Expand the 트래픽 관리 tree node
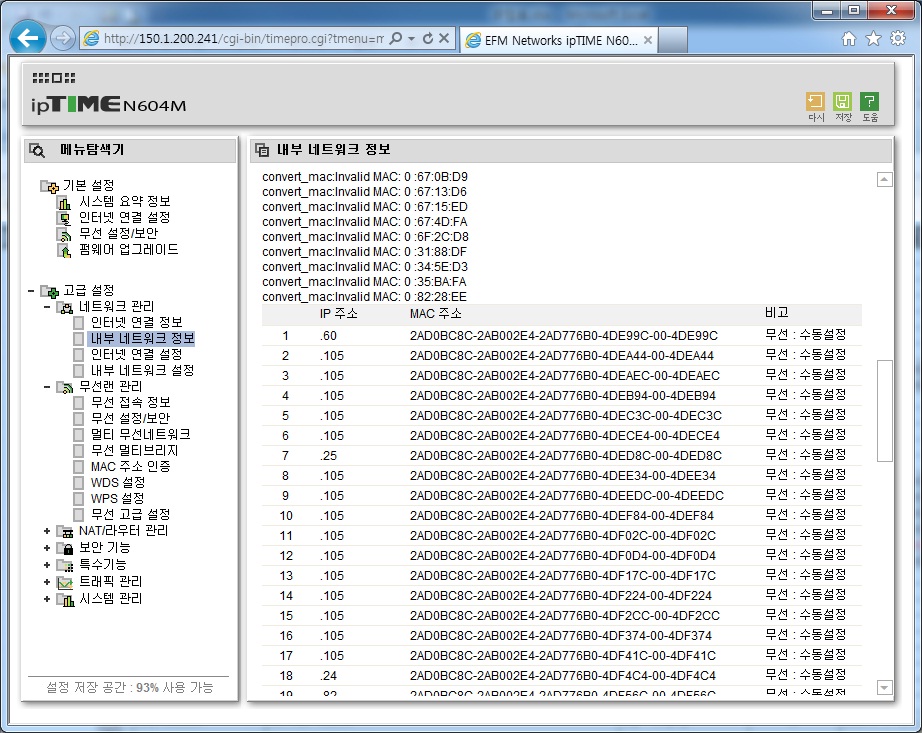Screen dimensions: 922x733 tap(47, 582)
